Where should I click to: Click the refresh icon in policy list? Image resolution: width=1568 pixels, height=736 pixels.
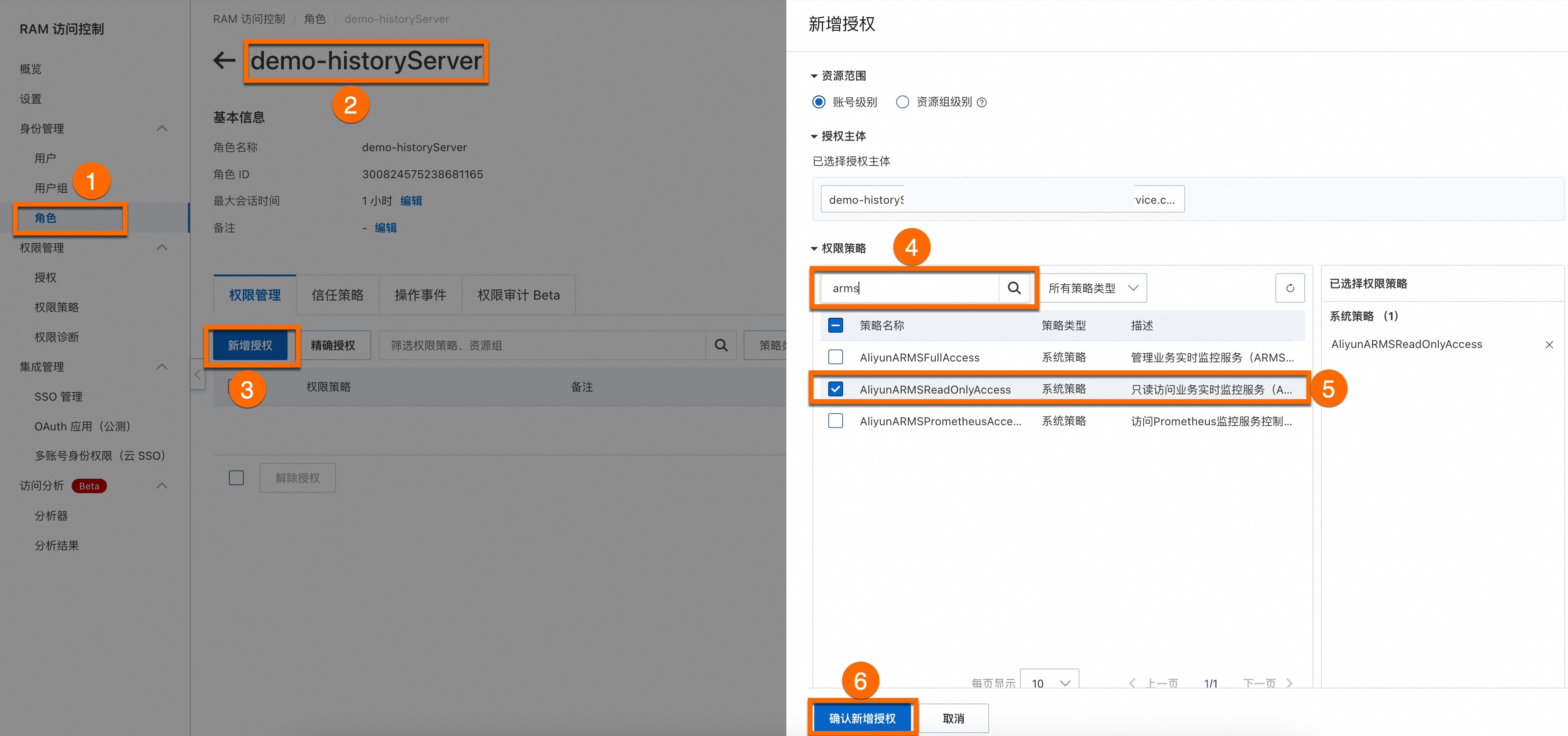1289,288
